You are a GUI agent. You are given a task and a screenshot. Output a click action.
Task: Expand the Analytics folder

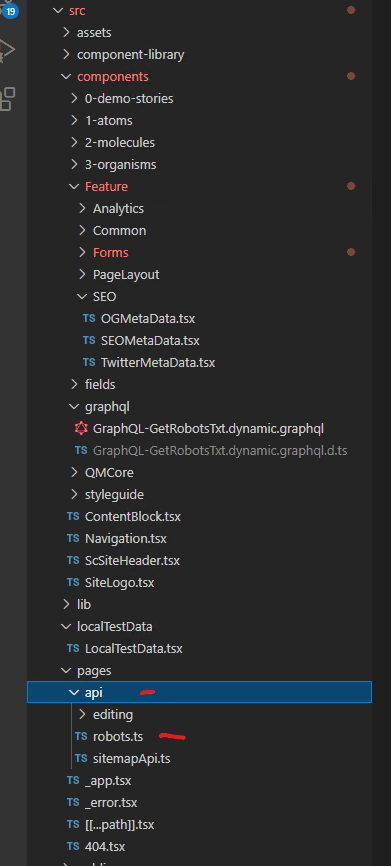coord(82,209)
